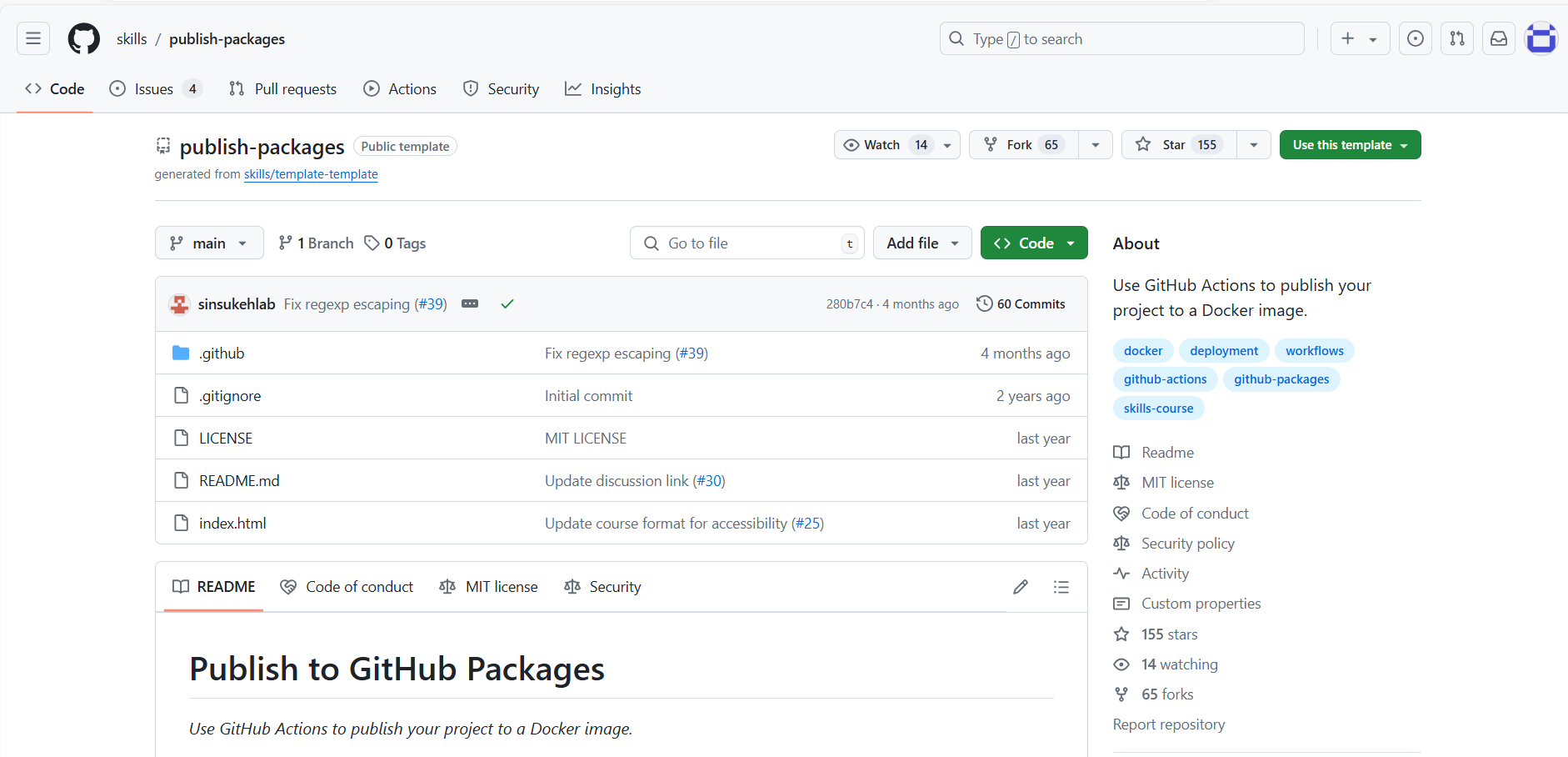Click the green check mark on latest commit
This screenshot has height=757, width=1568.
pyautogui.click(x=507, y=303)
